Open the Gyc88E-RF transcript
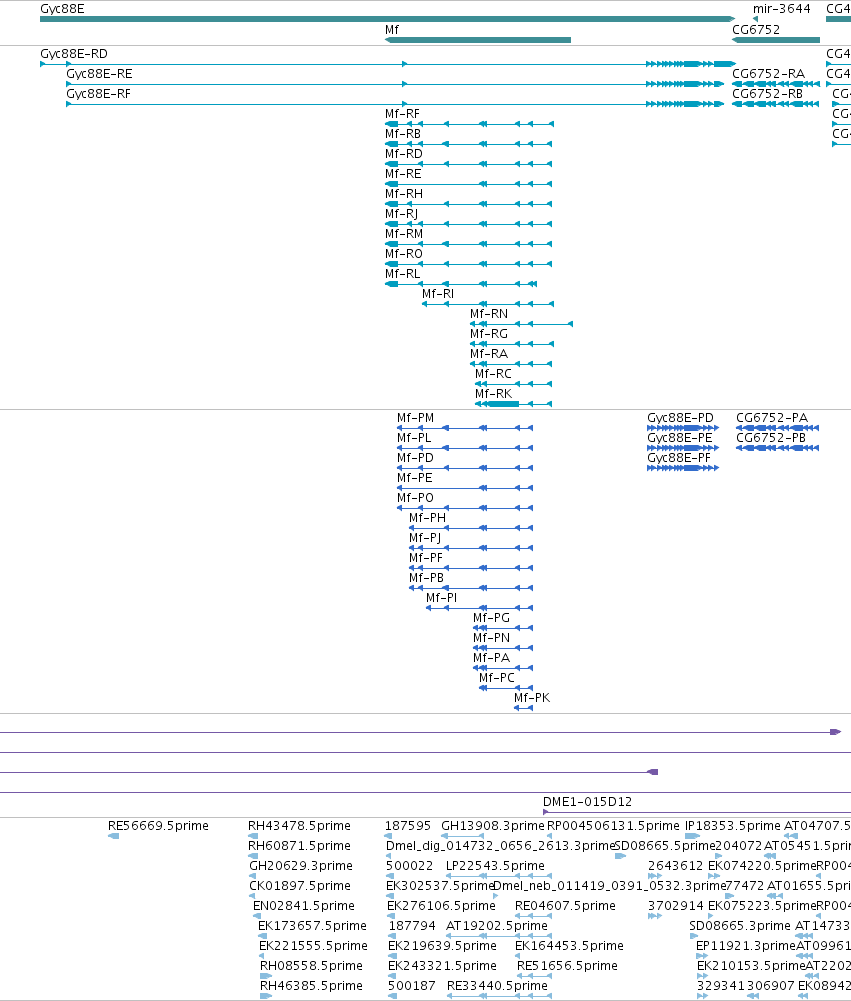 (x=395, y=104)
